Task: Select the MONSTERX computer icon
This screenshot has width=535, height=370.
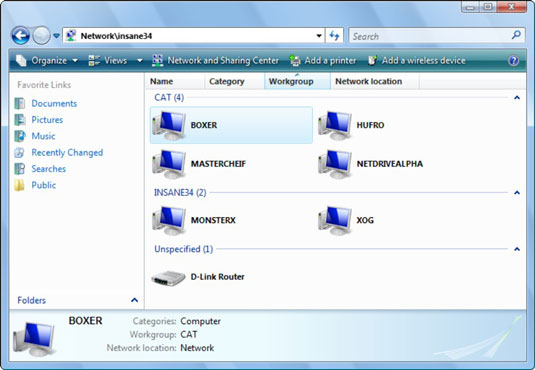Action: click(169, 220)
